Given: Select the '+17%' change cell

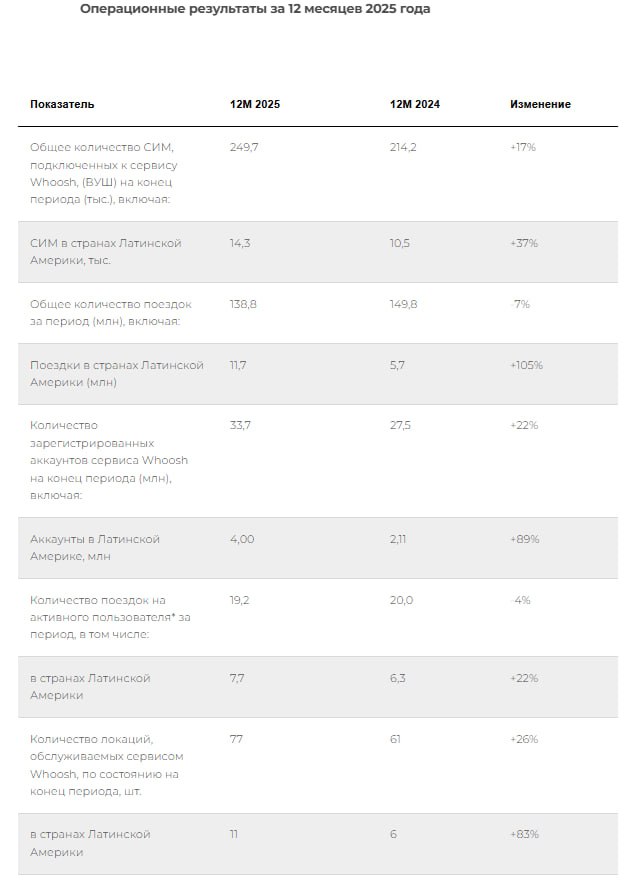Looking at the screenshot, I should (x=523, y=147).
